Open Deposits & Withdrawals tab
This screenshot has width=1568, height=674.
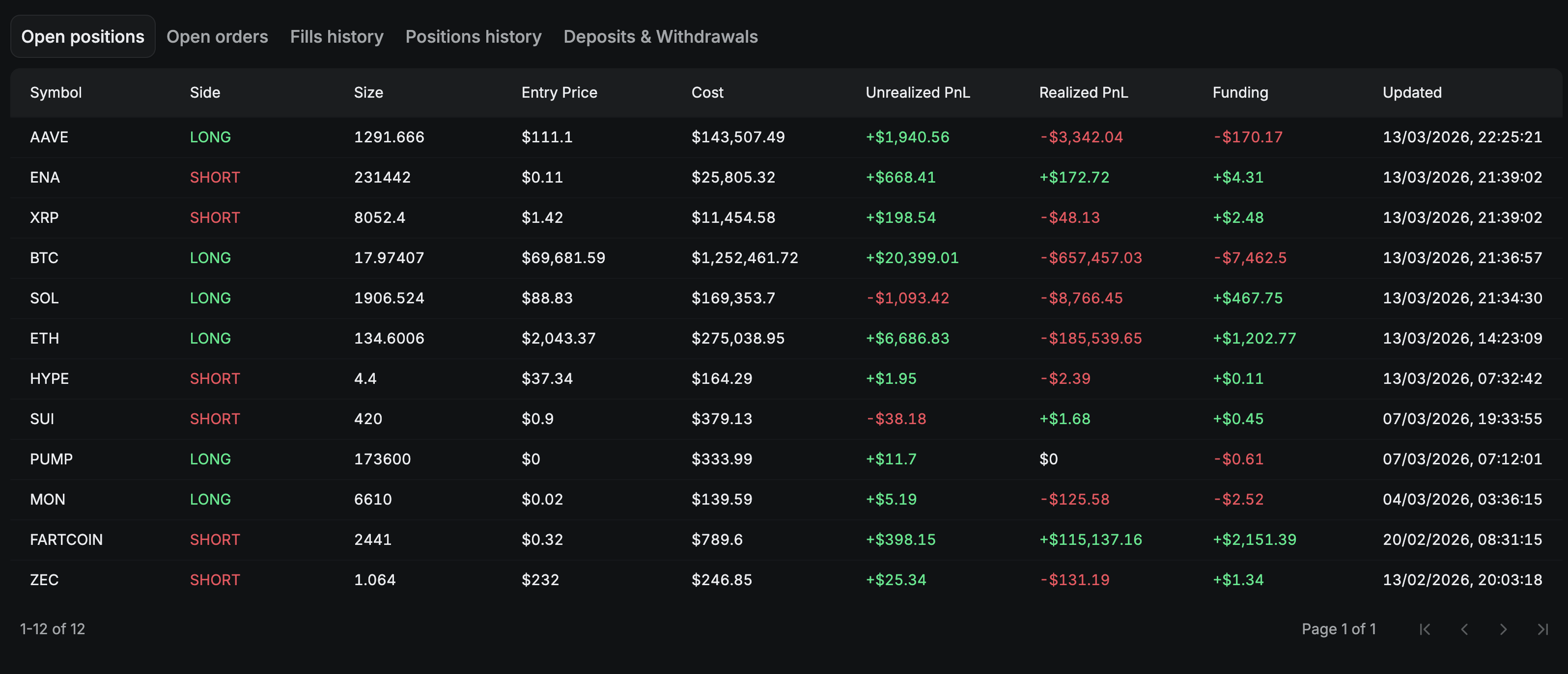tap(660, 36)
